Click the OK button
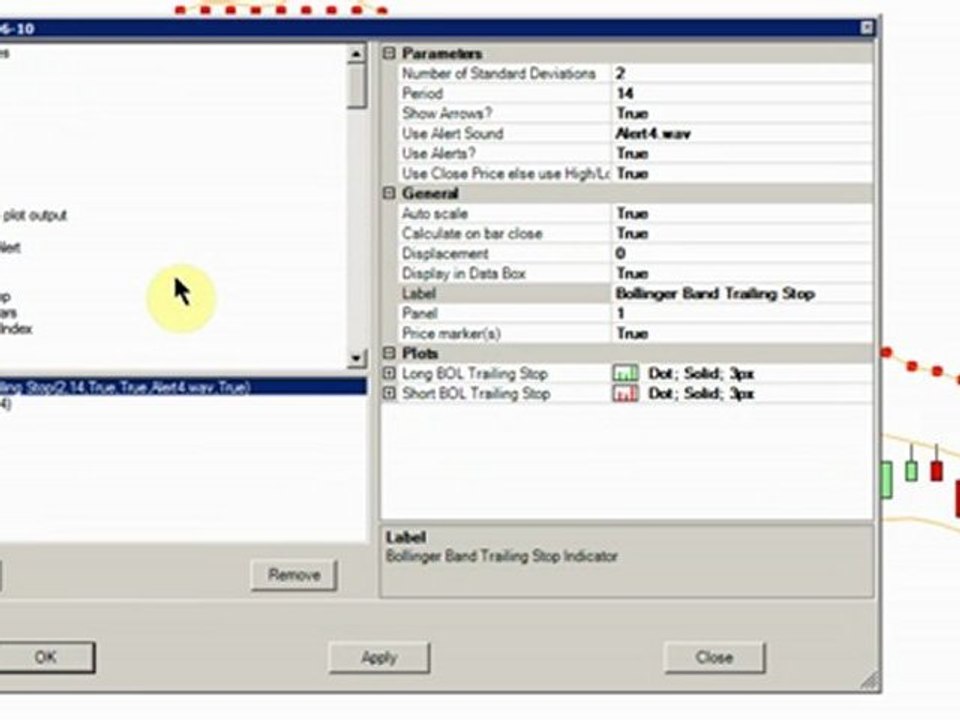 (x=47, y=657)
